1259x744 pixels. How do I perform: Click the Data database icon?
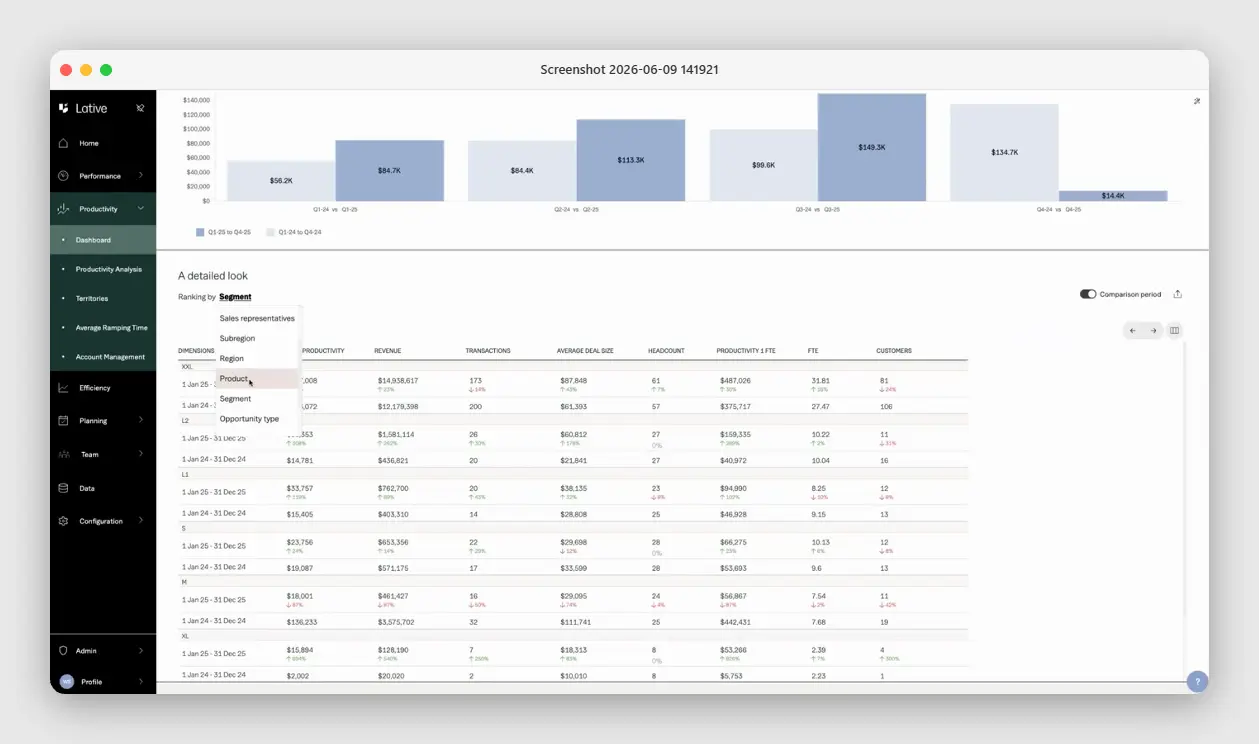point(63,488)
